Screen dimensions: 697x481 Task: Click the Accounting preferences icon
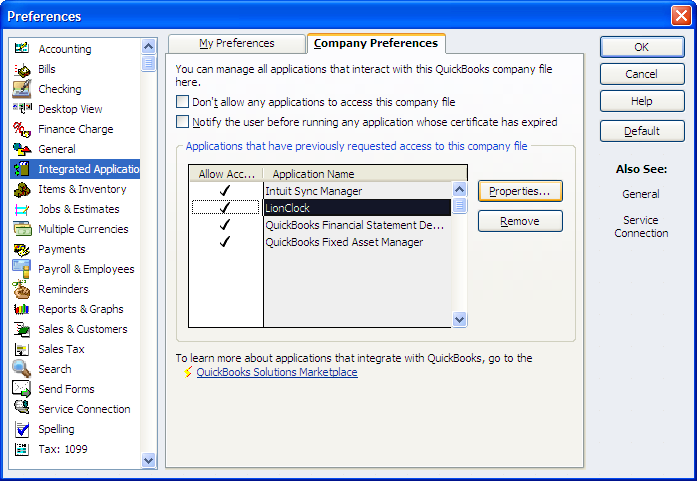pos(21,48)
